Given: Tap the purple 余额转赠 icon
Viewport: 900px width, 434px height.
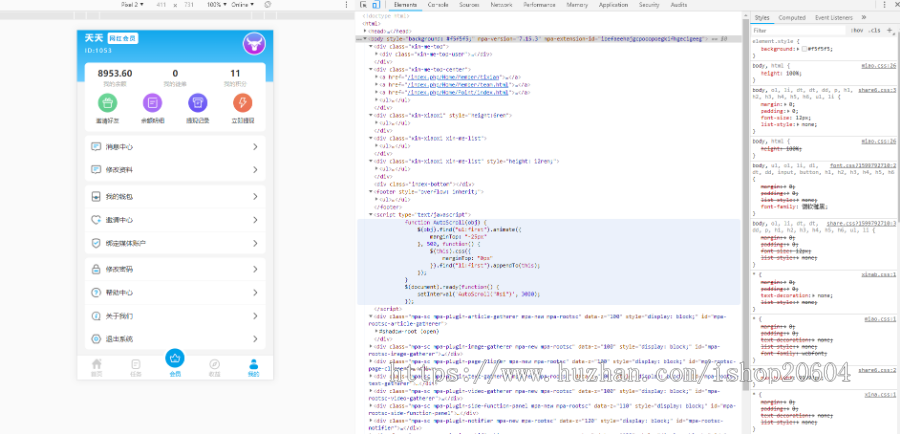Looking at the screenshot, I should (x=152, y=102).
